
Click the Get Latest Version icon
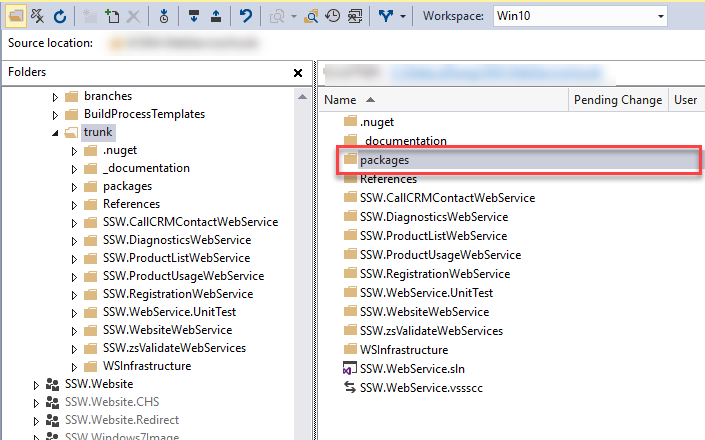tap(164, 16)
